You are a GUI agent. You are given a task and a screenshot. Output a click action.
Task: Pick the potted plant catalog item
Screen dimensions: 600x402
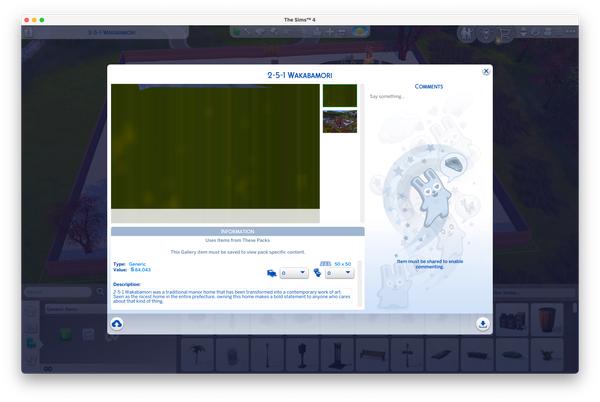click(x=547, y=355)
